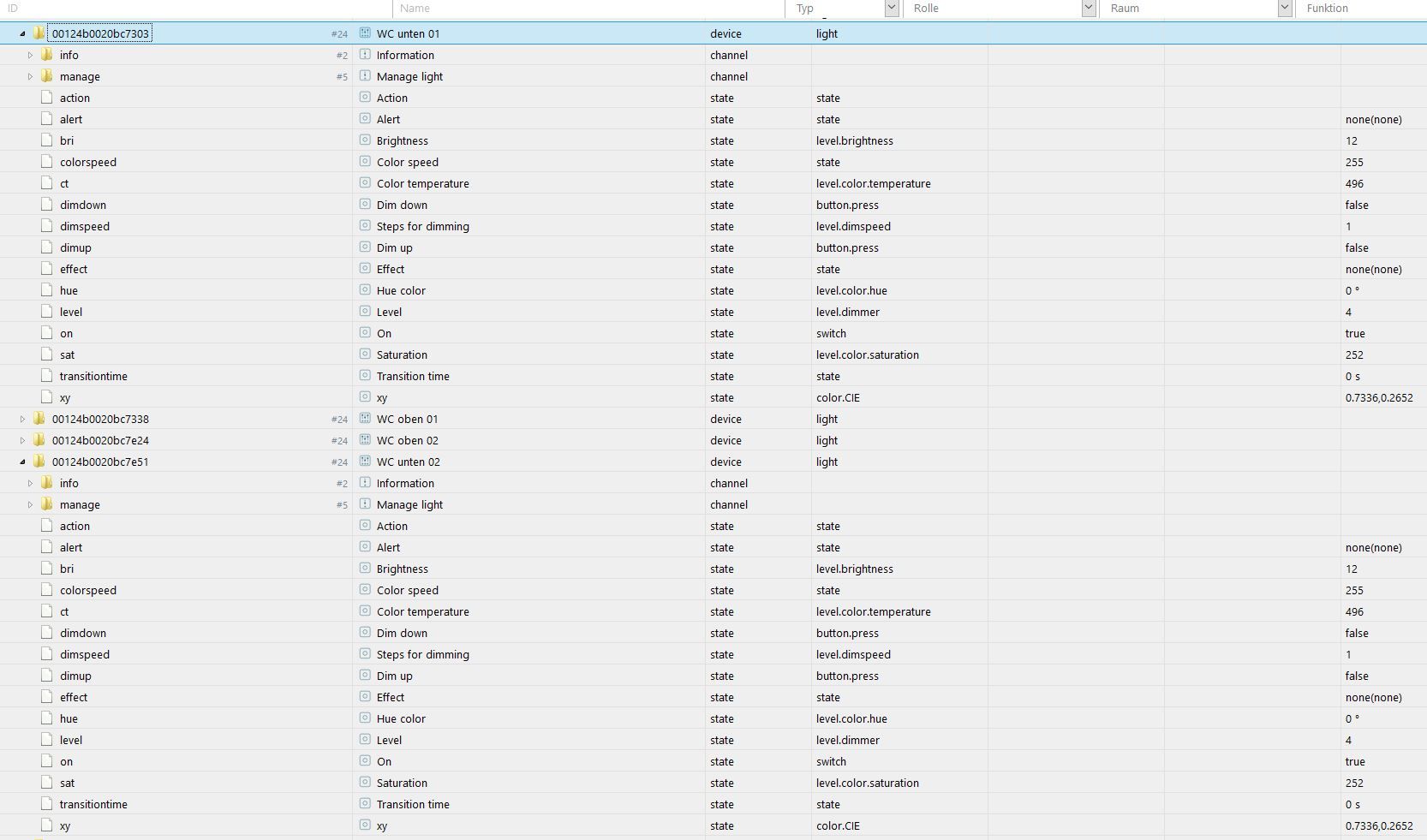This screenshot has height=840, width=1427.
Task: Click manage folder icon under WC unten 02
Action: click(x=47, y=504)
